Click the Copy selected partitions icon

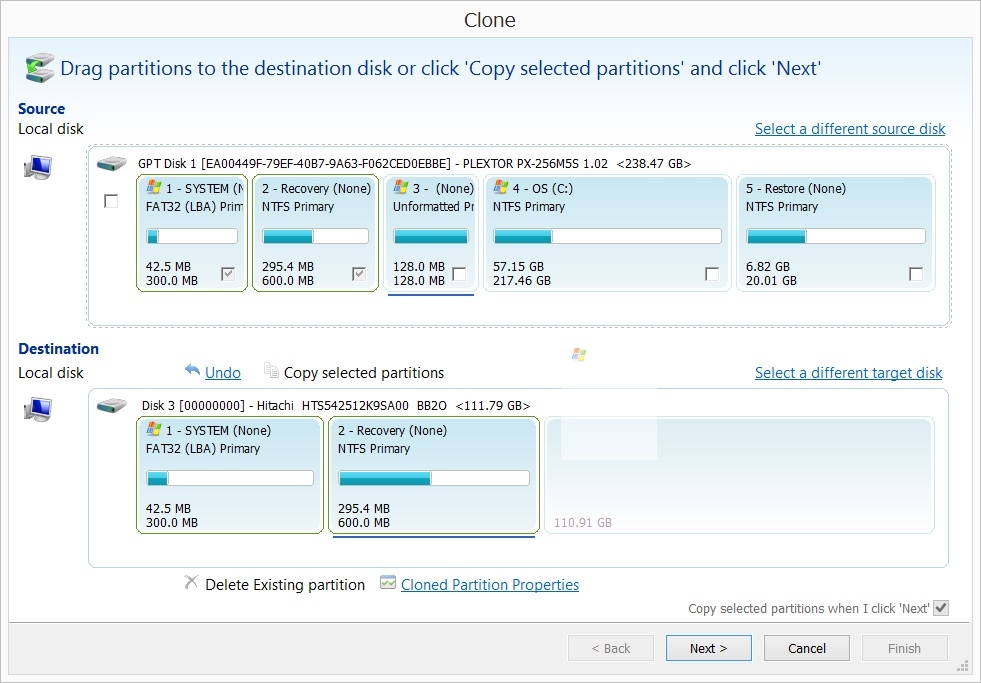point(271,371)
